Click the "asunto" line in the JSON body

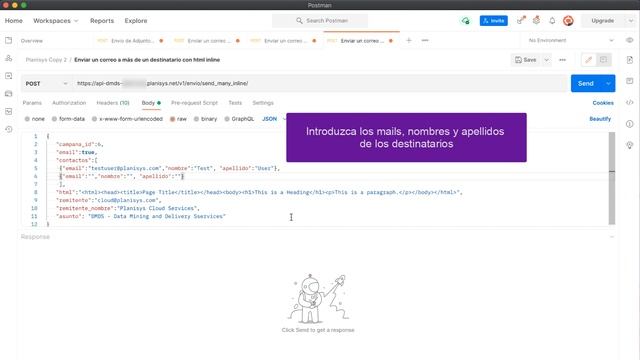pyautogui.click(x=140, y=216)
